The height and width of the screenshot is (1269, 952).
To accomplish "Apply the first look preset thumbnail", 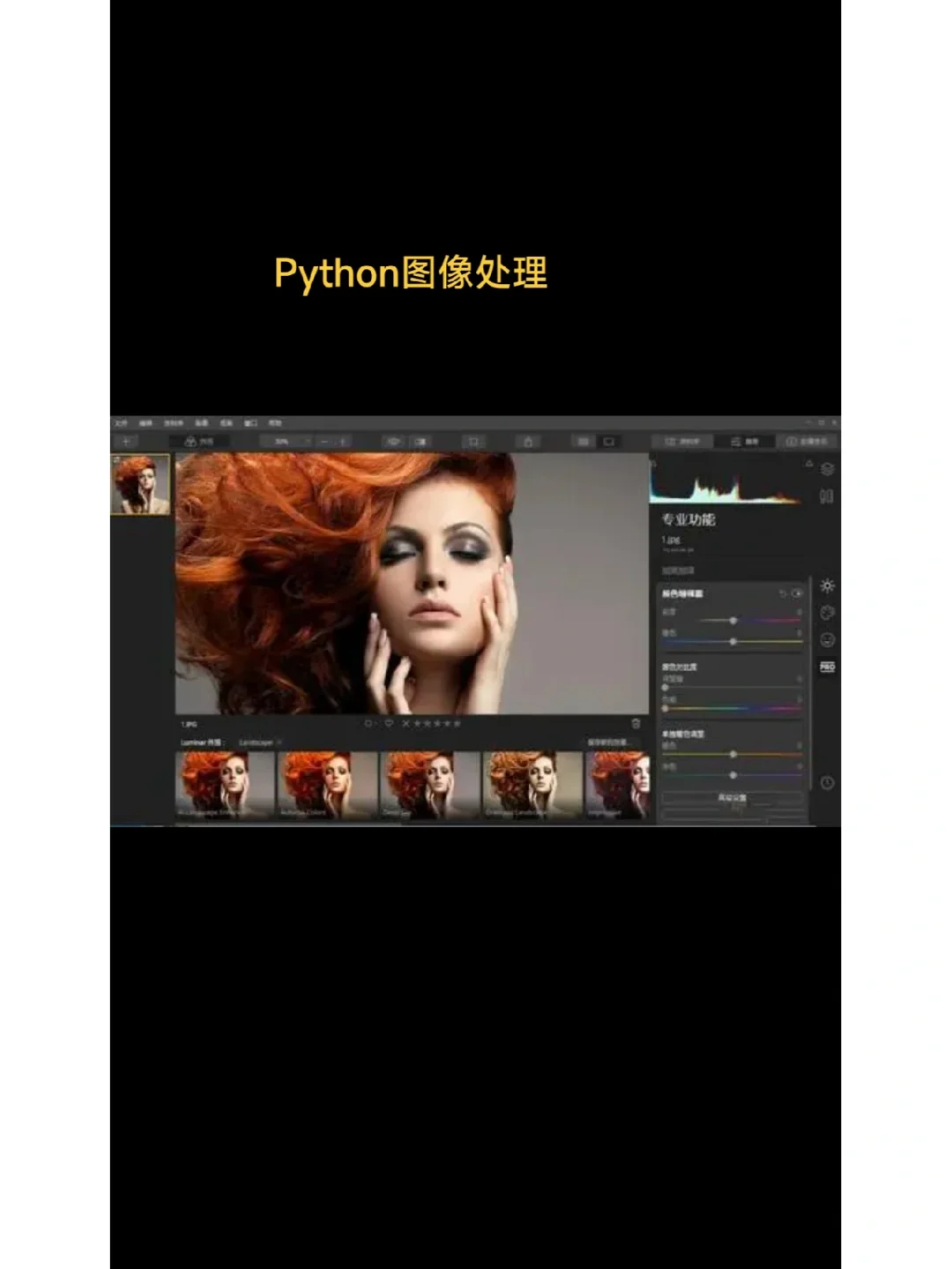I will (224, 784).
